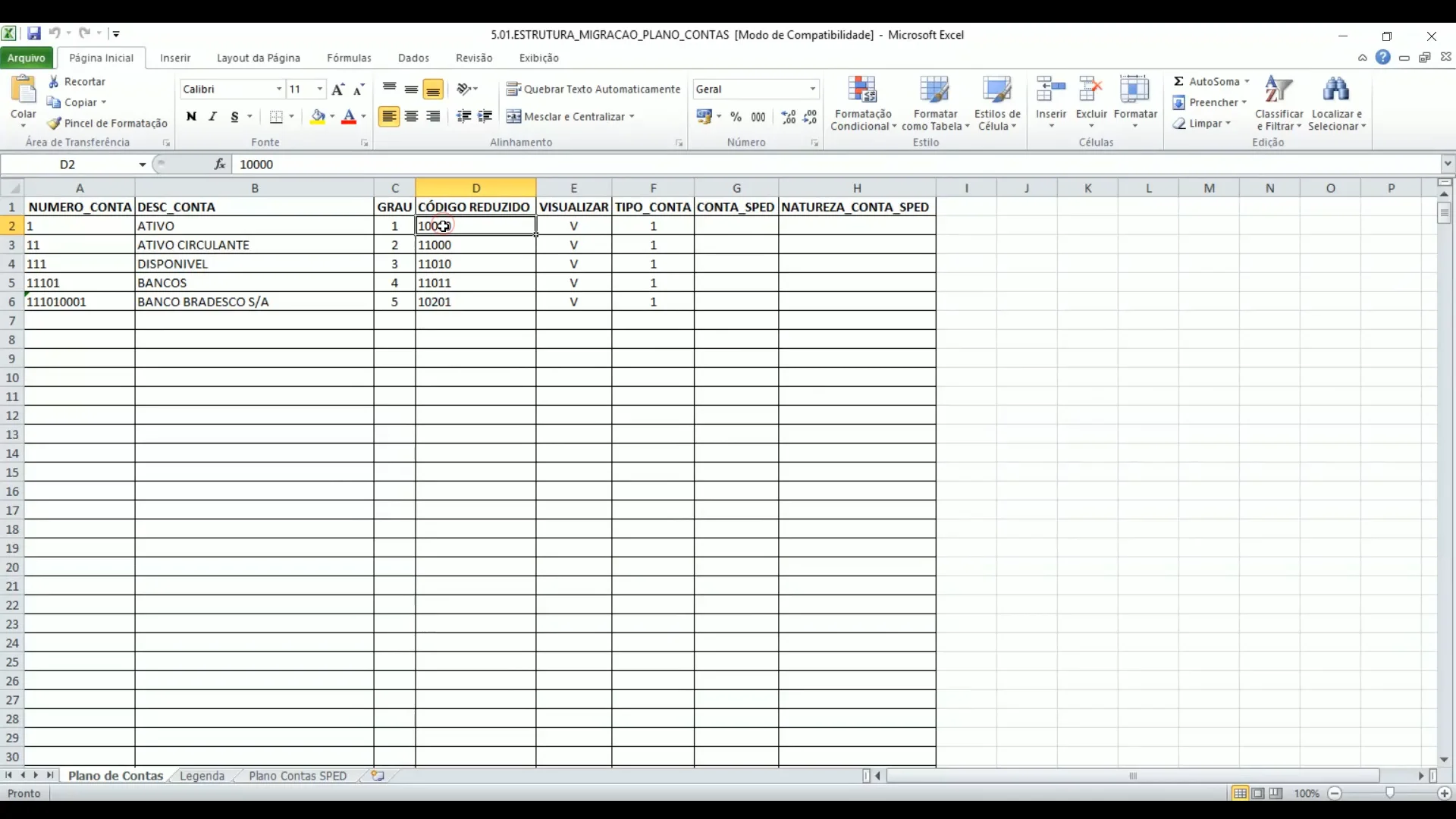Switch to Layout da Página tab

pos(259,58)
